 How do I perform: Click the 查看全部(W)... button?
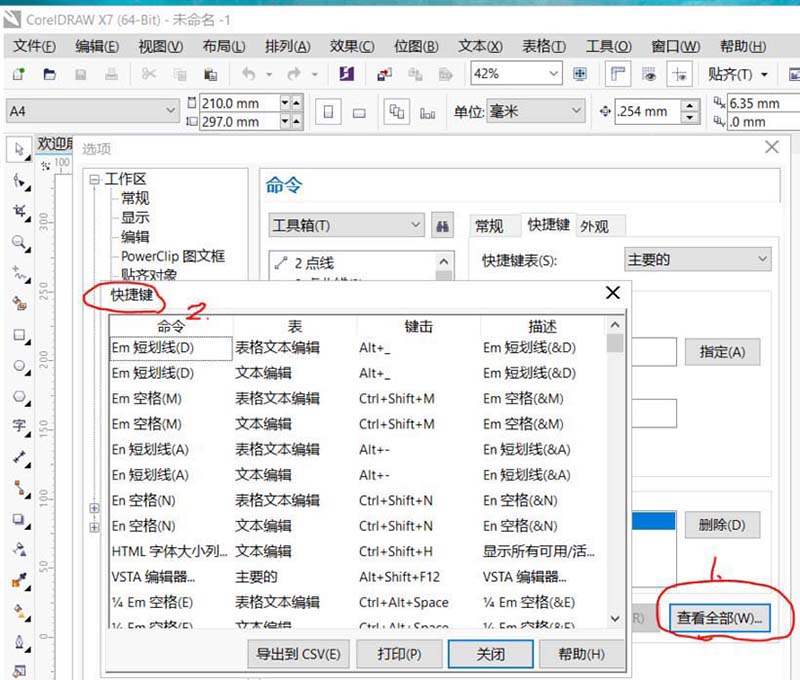point(719,618)
